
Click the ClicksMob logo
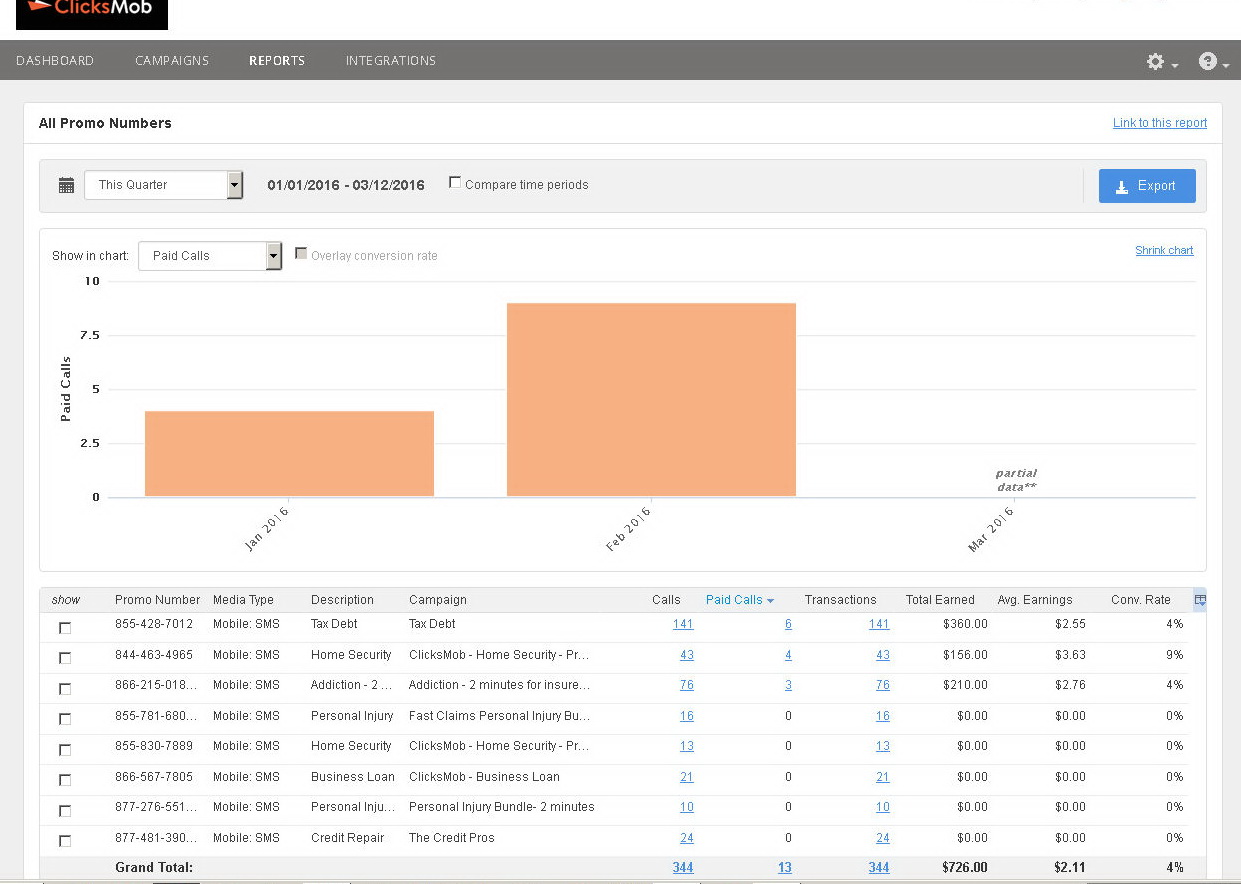pos(92,13)
